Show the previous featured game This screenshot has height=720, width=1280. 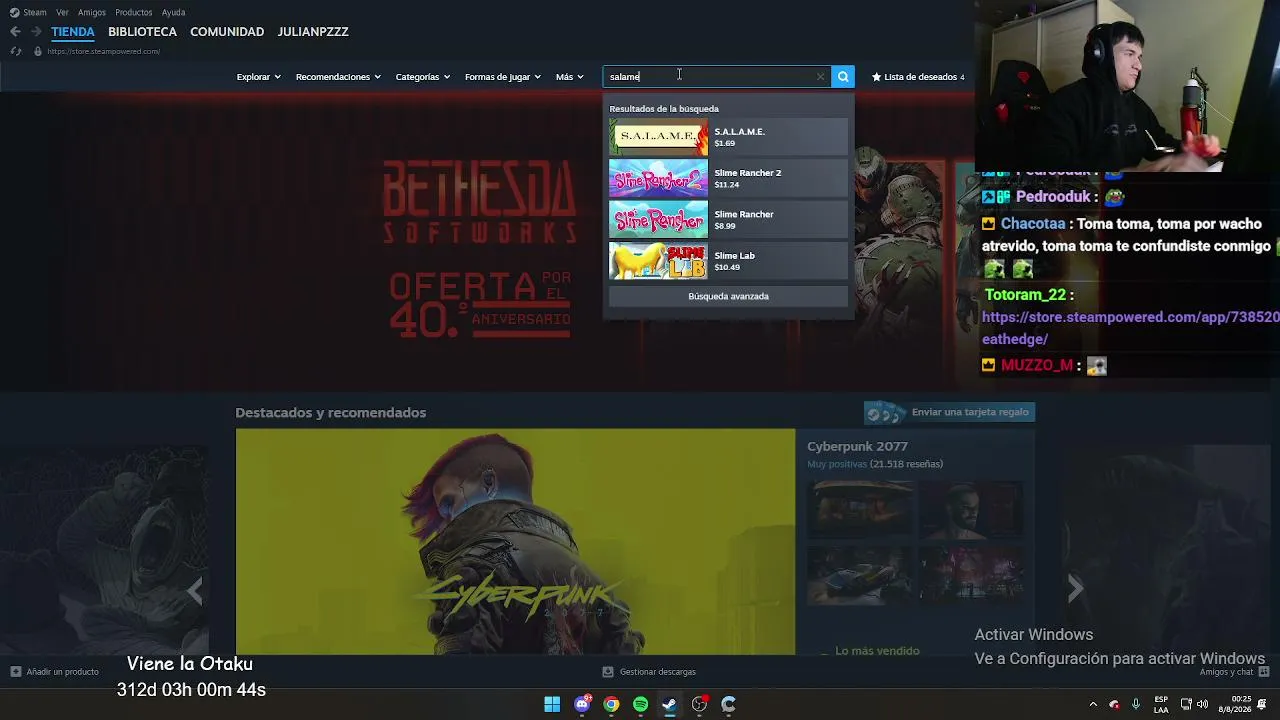point(195,590)
